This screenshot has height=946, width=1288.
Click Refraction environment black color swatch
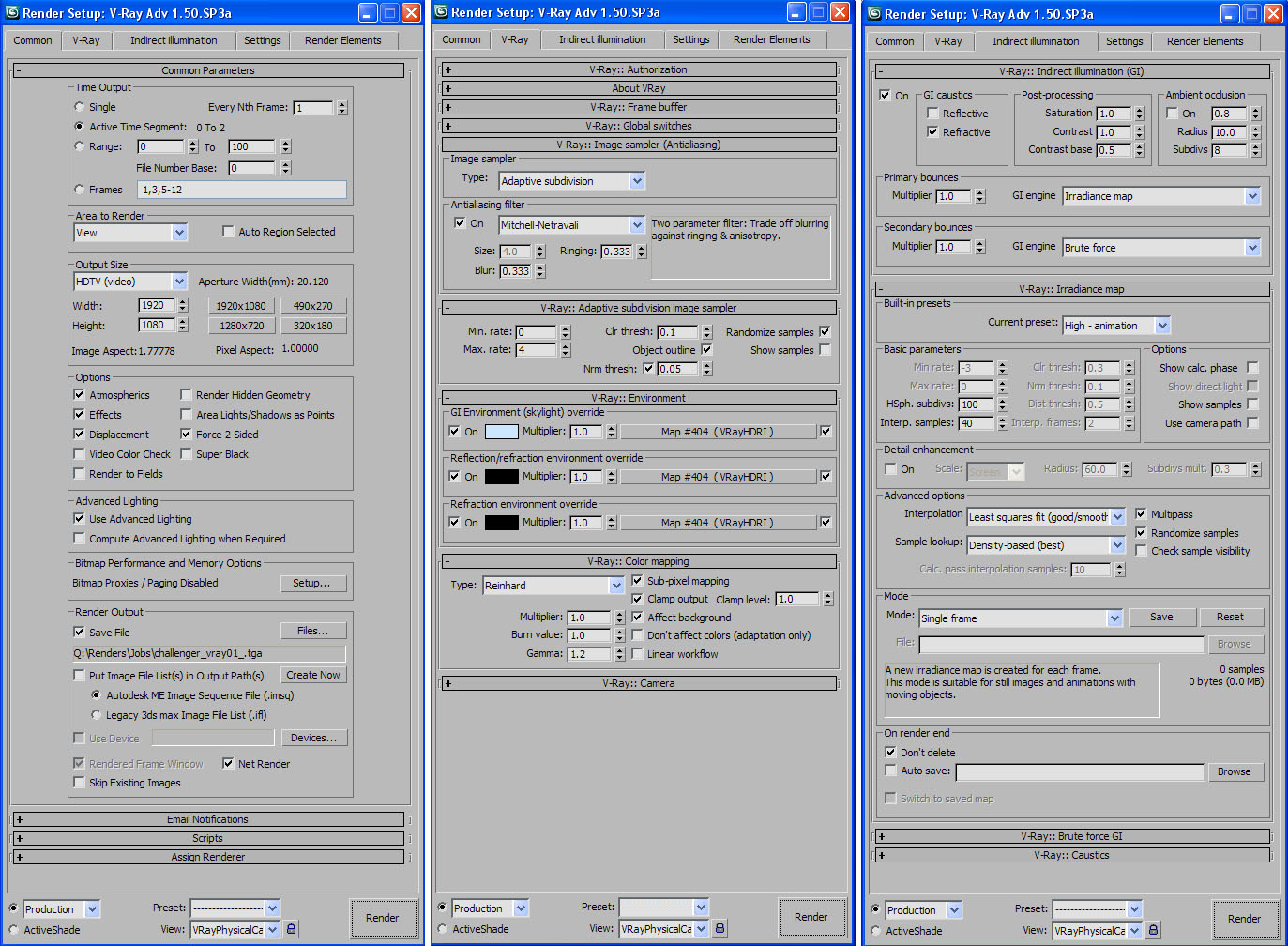(x=501, y=523)
